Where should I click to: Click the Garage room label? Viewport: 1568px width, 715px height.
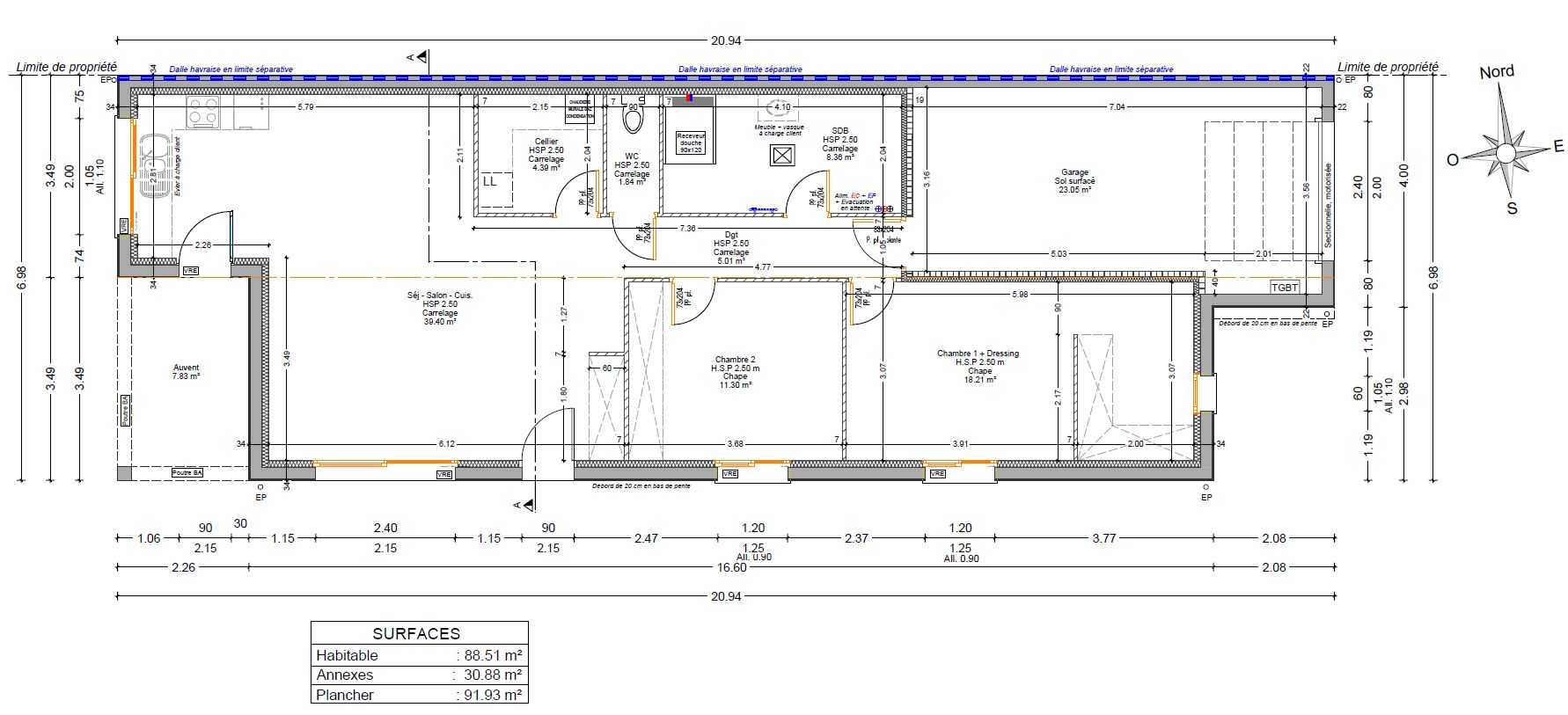pyautogui.click(x=1074, y=180)
